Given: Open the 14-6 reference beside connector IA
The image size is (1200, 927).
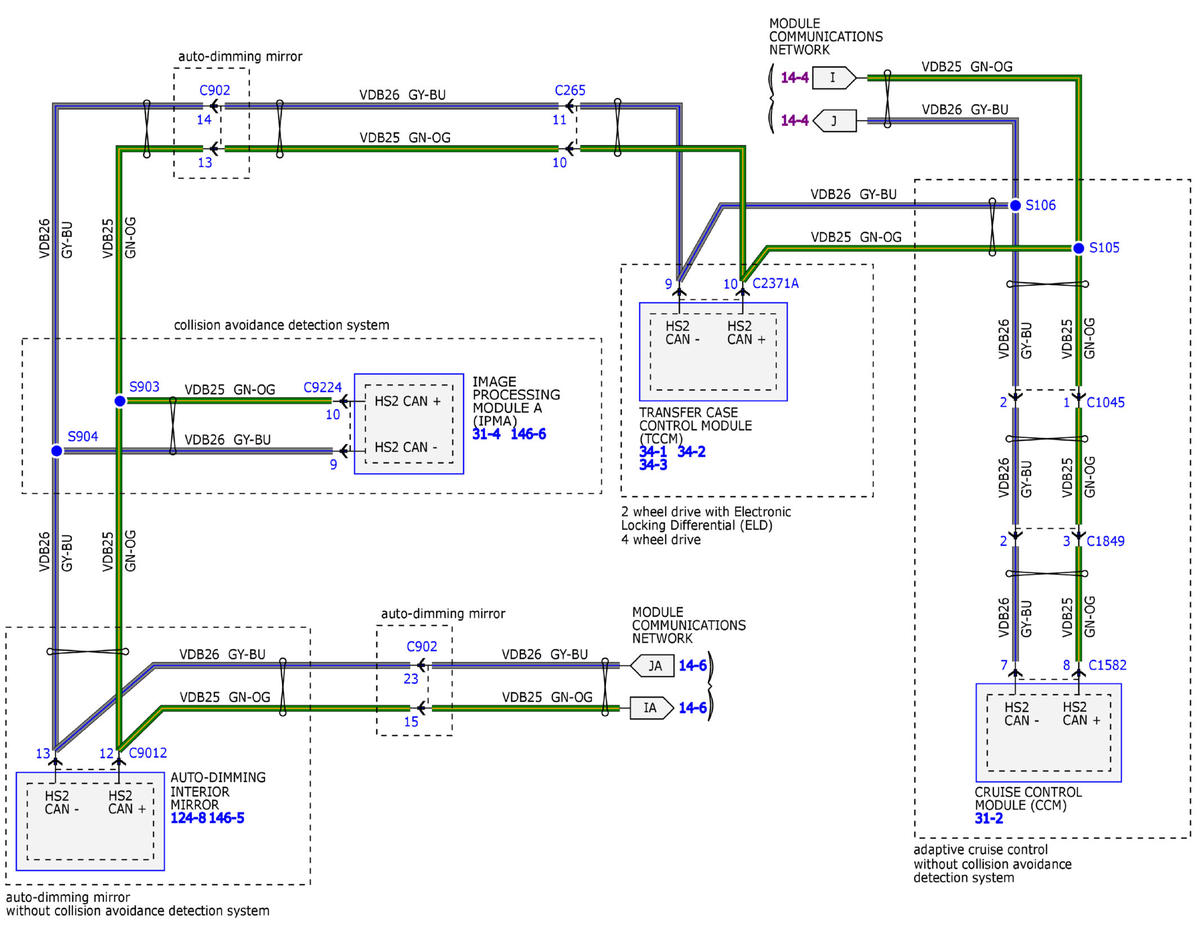Looking at the screenshot, I should pos(692,709).
